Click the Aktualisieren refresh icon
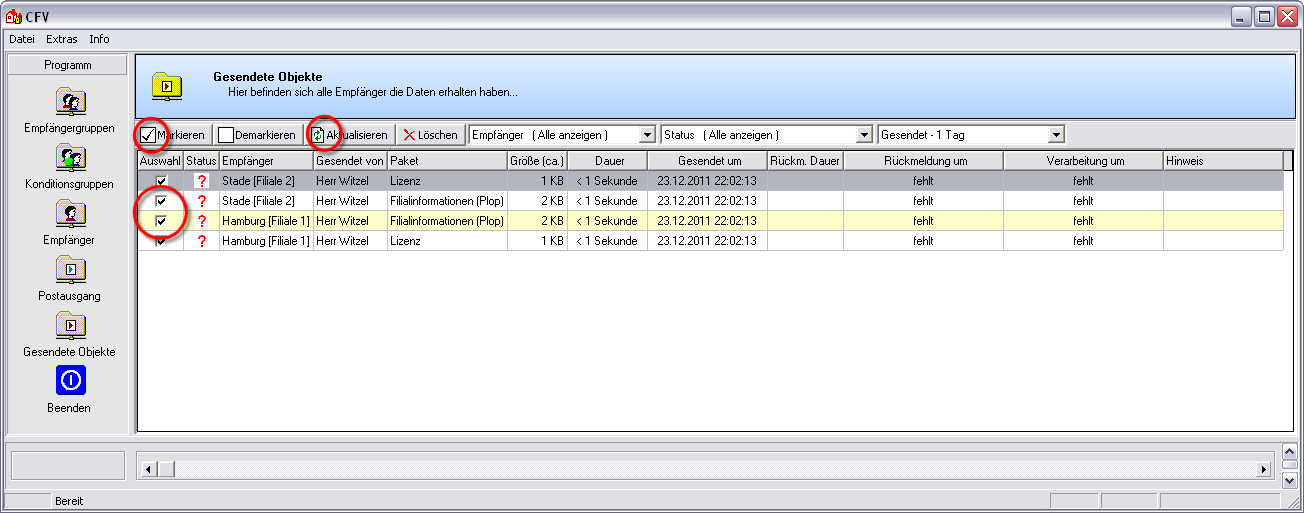Image resolution: width=1304 pixels, height=513 pixels. pyautogui.click(x=318, y=135)
